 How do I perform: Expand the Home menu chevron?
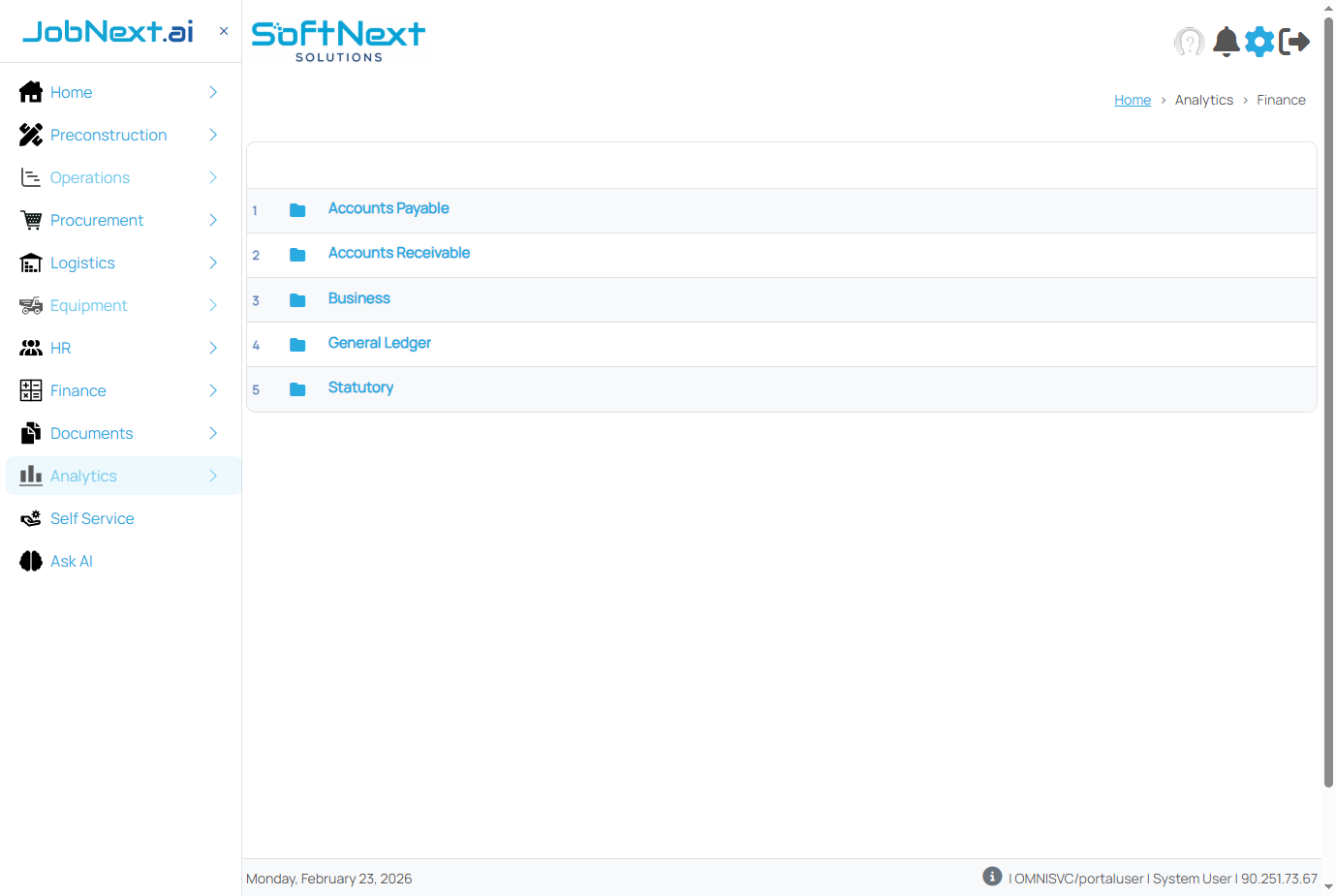[213, 92]
